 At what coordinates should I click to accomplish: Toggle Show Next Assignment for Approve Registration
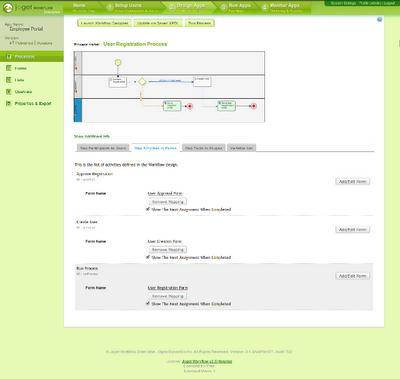coord(148,209)
